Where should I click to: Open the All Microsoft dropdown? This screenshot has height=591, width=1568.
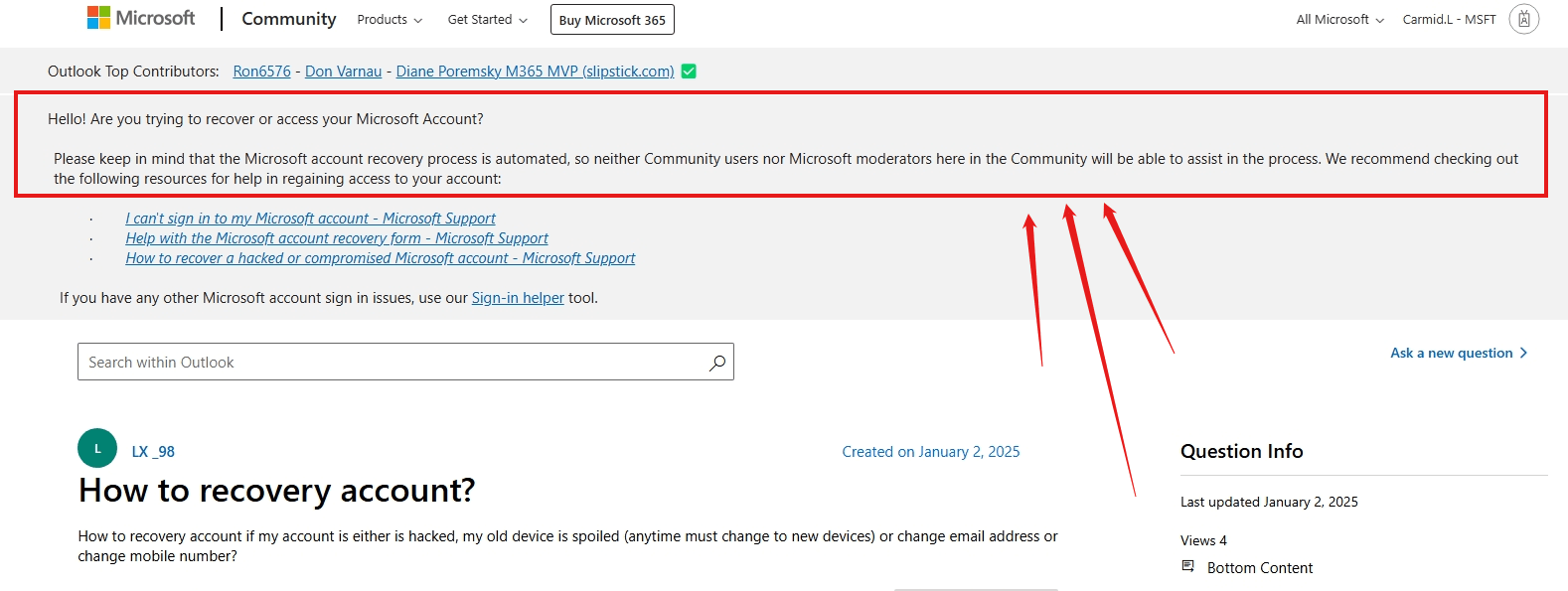point(1339,19)
